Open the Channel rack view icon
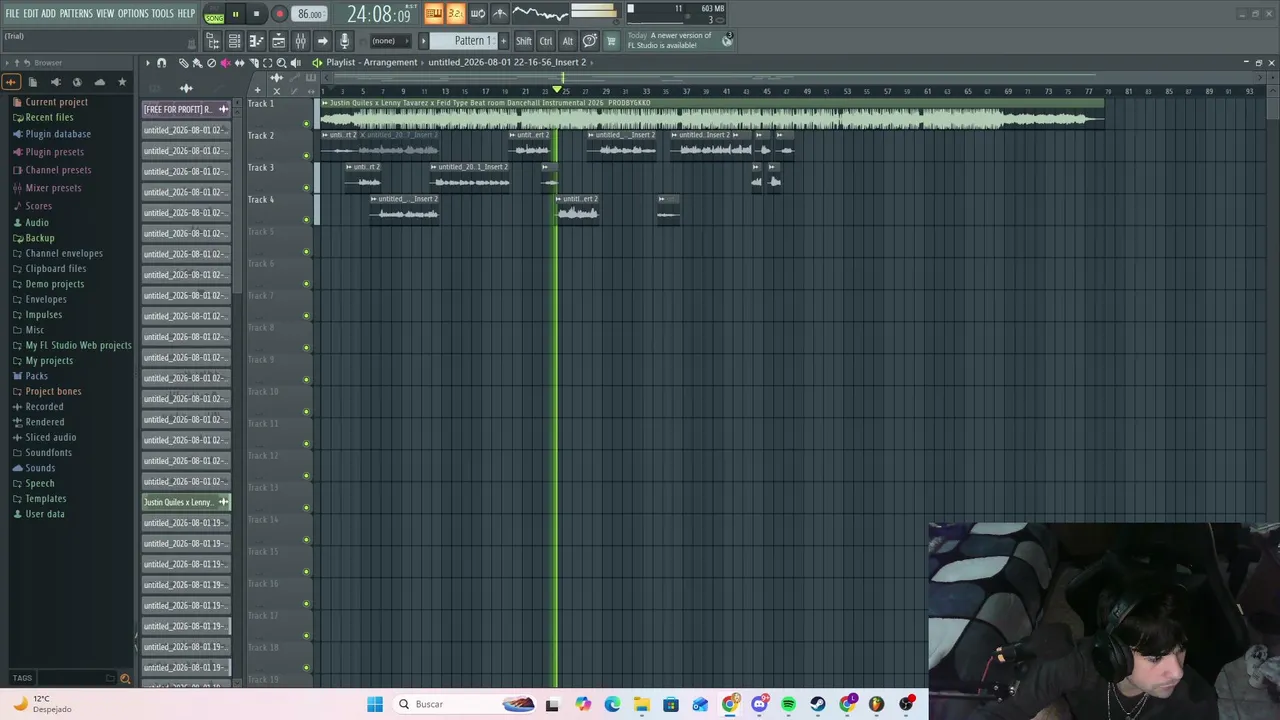The width and height of the screenshot is (1280, 720). tap(234, 41)
